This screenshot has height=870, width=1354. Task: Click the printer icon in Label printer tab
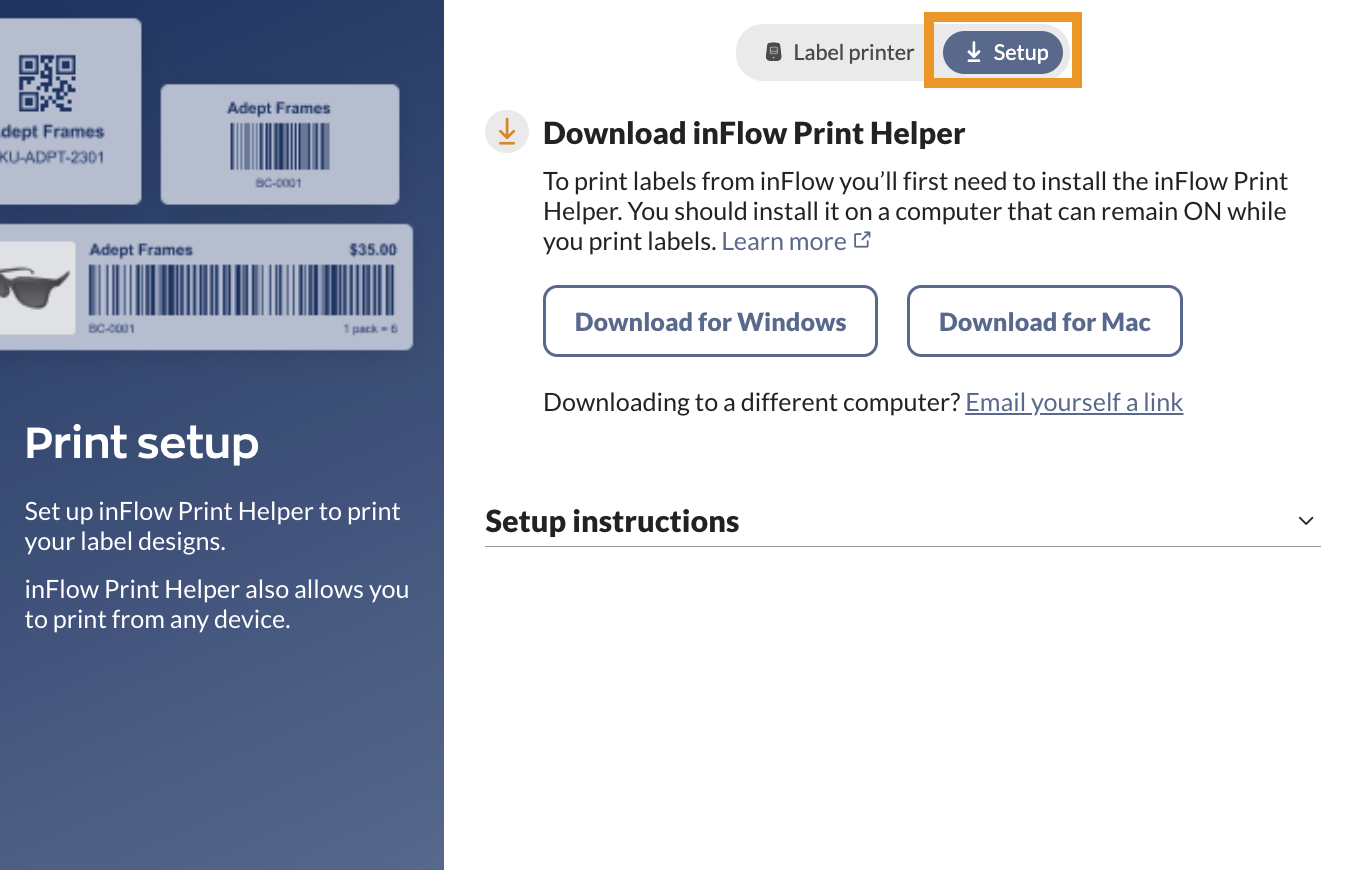773,53
